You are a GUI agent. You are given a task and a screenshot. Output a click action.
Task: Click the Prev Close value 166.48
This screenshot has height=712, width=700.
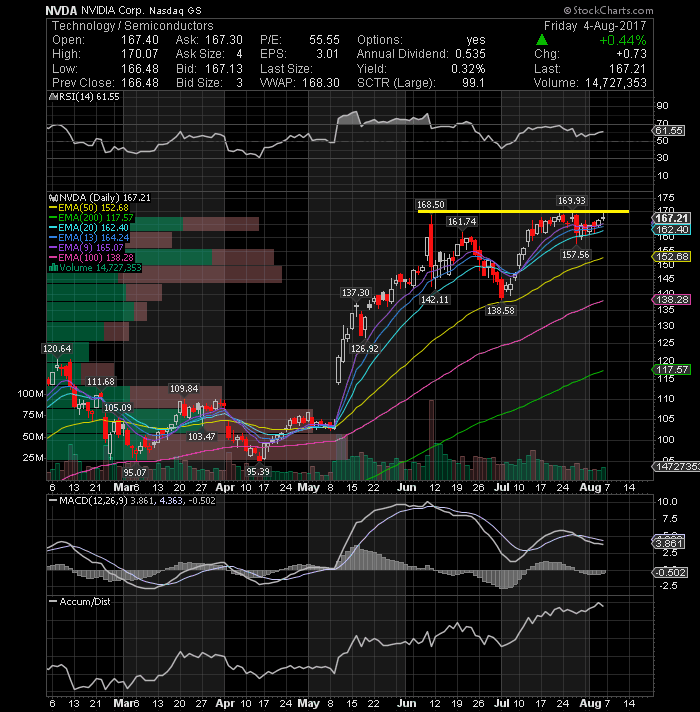(139, 83)
